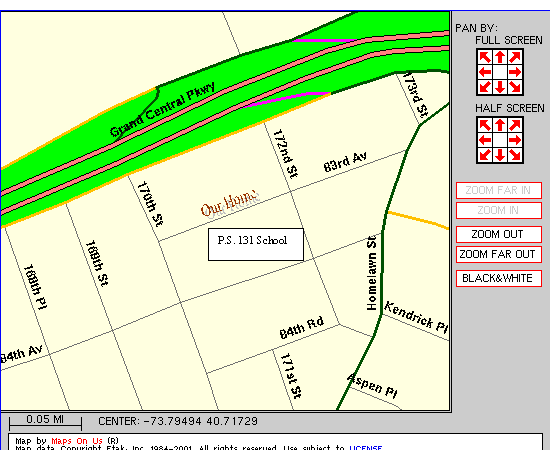Pan full screen diagonally up-left
Image resolution: width=550 pixels, height=450 pixels.
coord(485,57)
